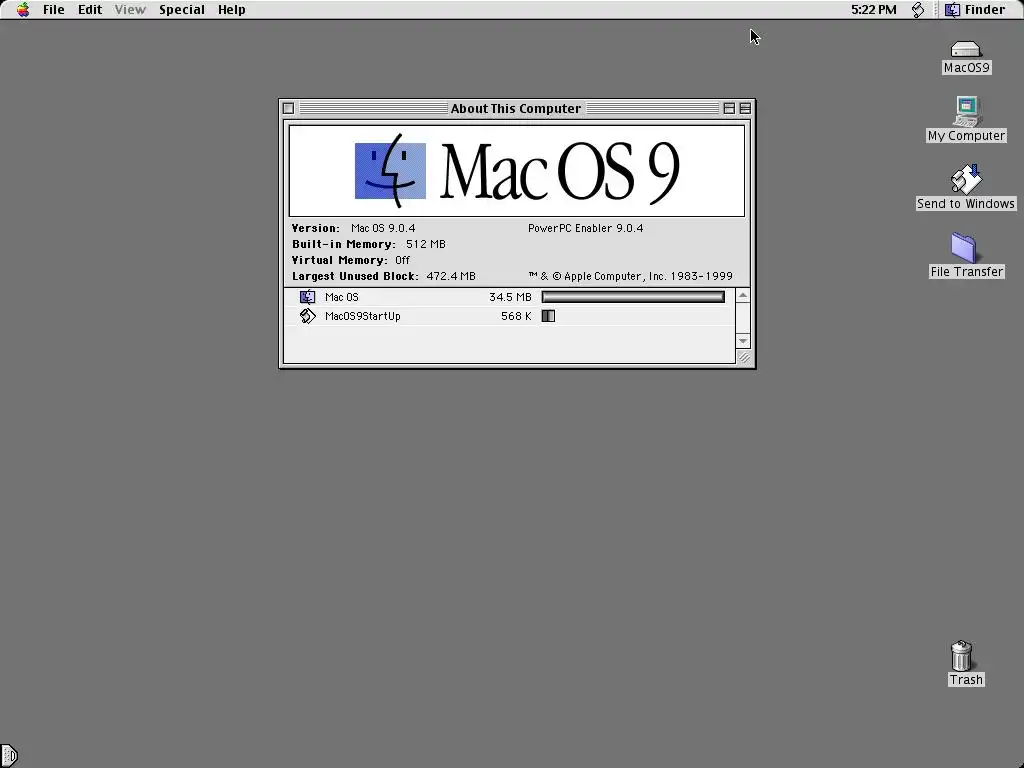The width and height of the screenshot is (1024, 768).
Task: Click the window resize grip in the corner
Action: coord(744,357)
